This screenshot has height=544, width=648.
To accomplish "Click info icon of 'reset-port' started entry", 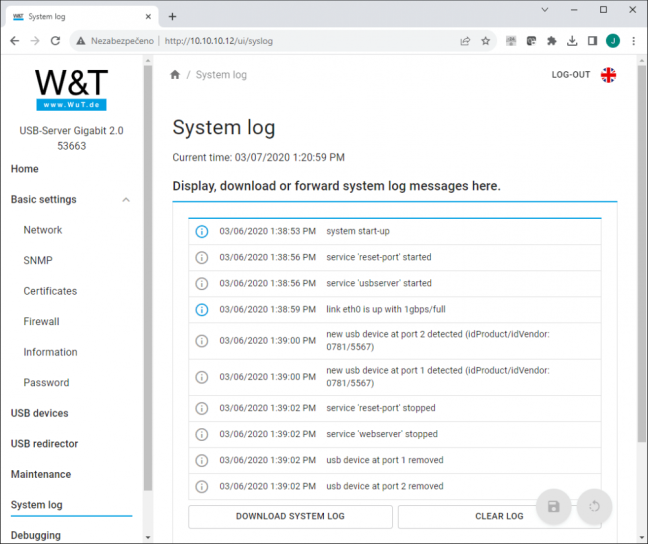I will point(202,258).
